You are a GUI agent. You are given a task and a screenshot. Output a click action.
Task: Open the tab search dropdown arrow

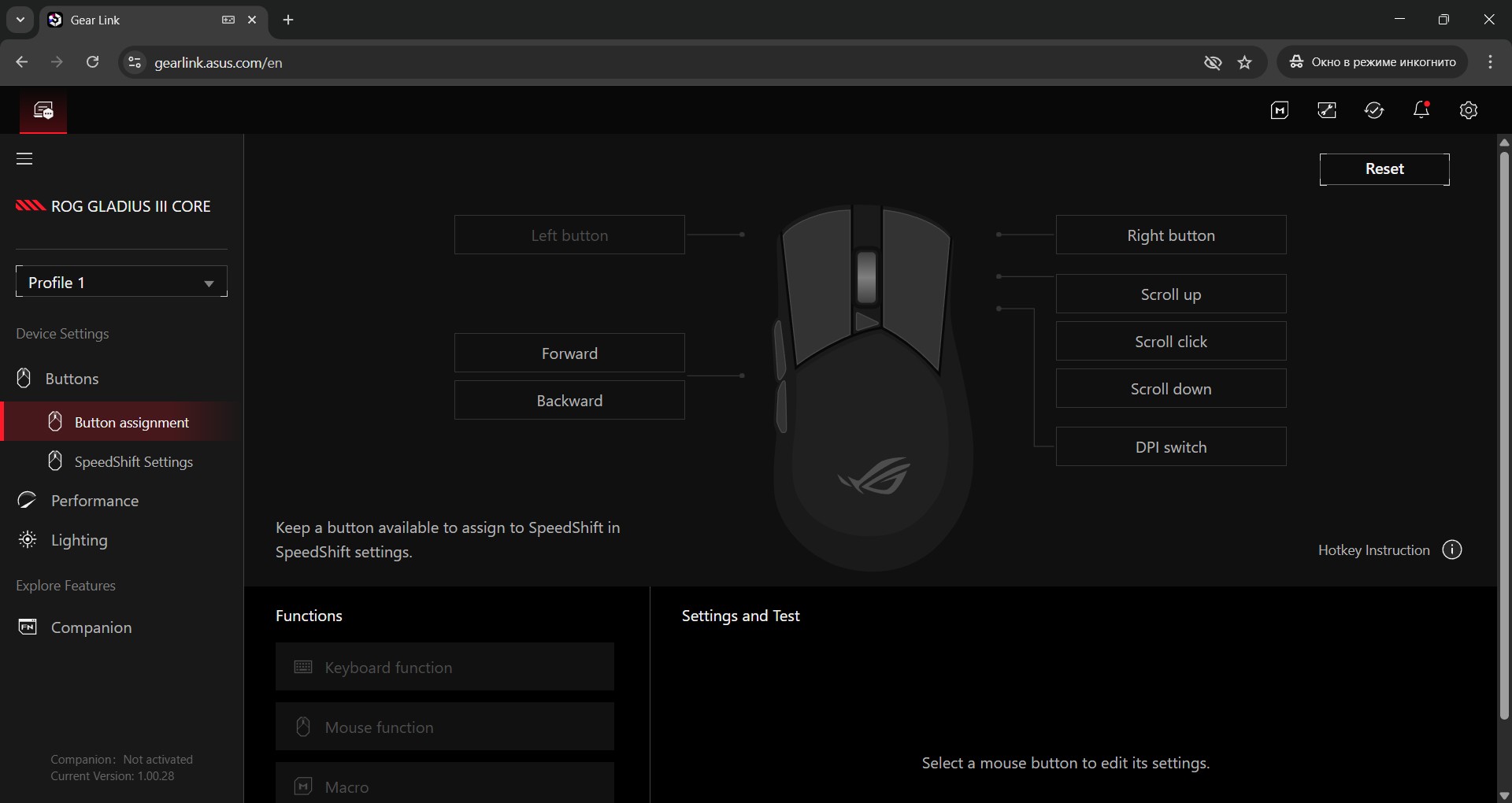tap(20, 20)
